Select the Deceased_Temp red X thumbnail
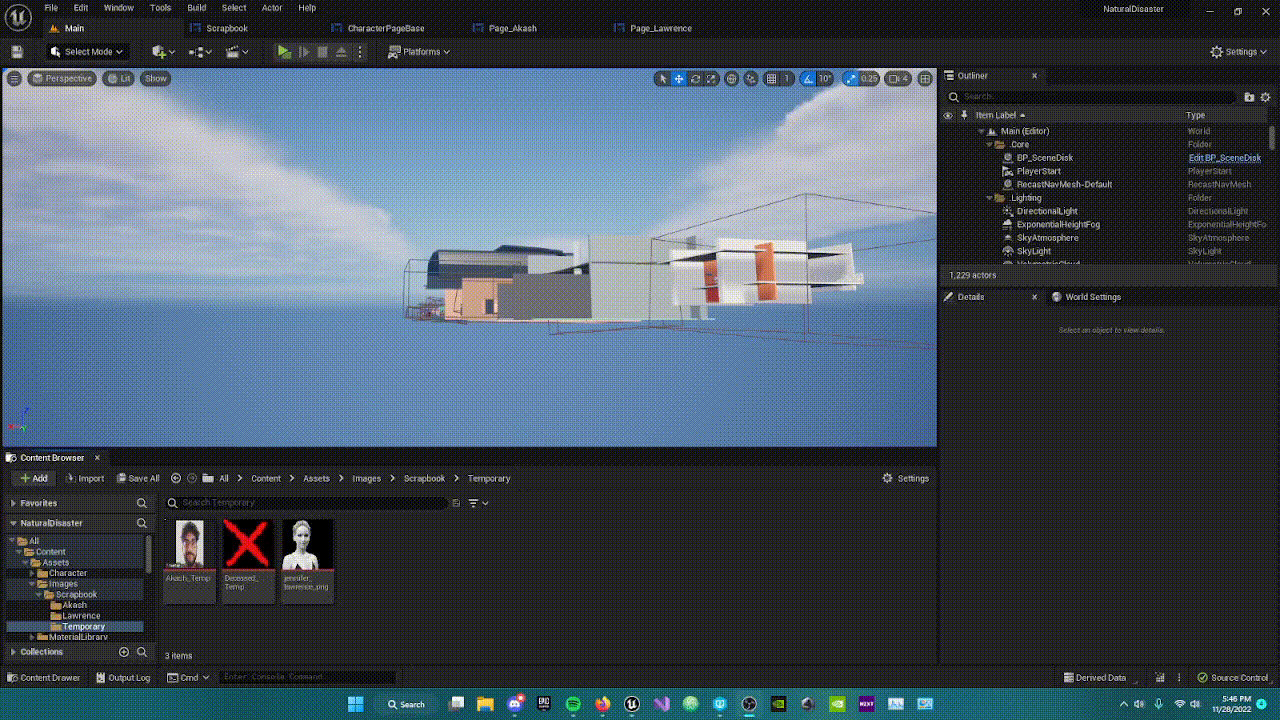The width and height of the screenshot is (1280, 720). click(x=248, y=560)
